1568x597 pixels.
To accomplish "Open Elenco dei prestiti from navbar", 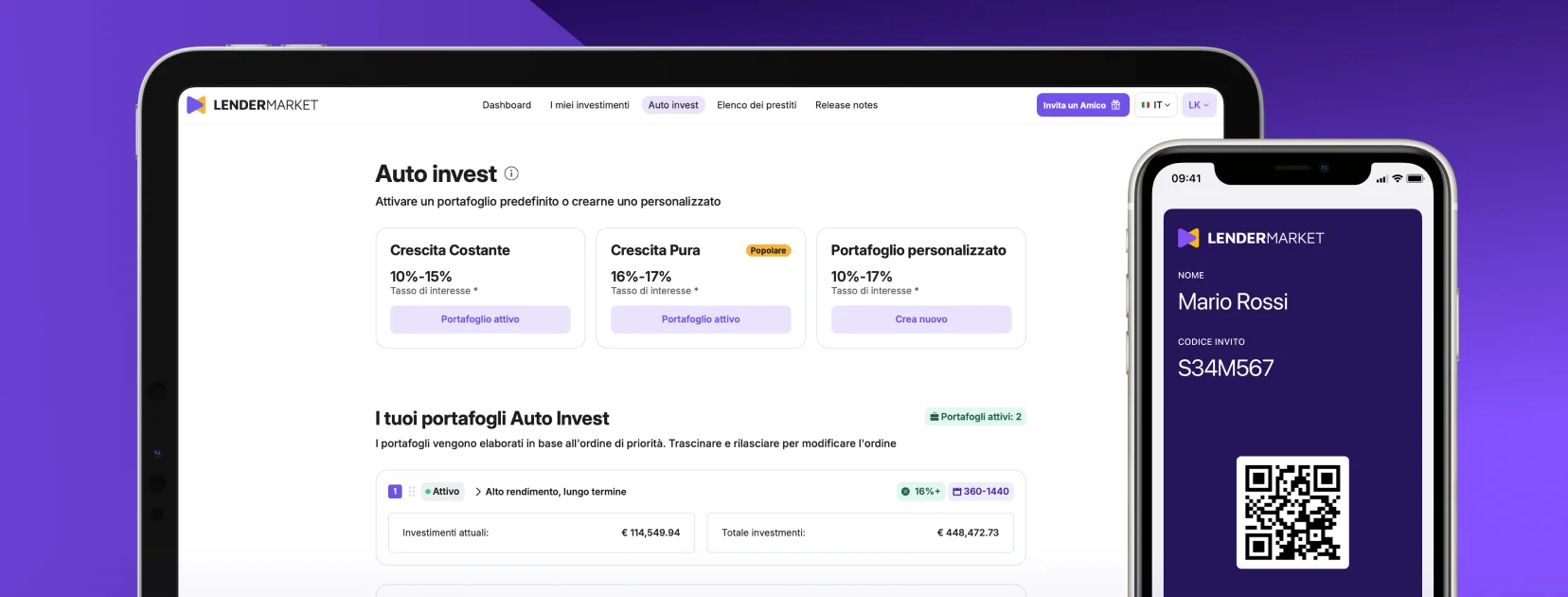I will point(757,105).
